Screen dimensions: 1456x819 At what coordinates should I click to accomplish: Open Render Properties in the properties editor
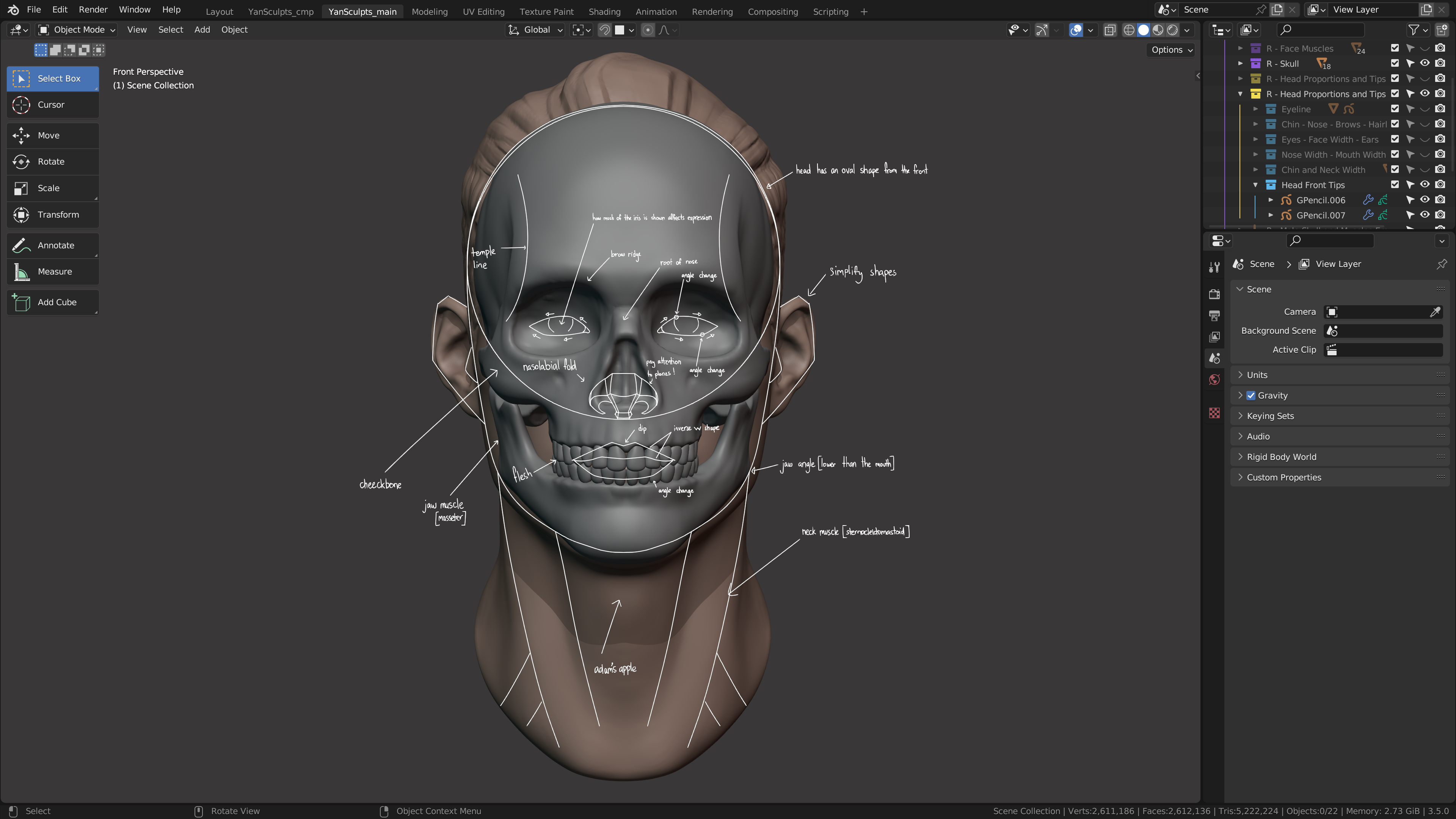coord(1214,295)
